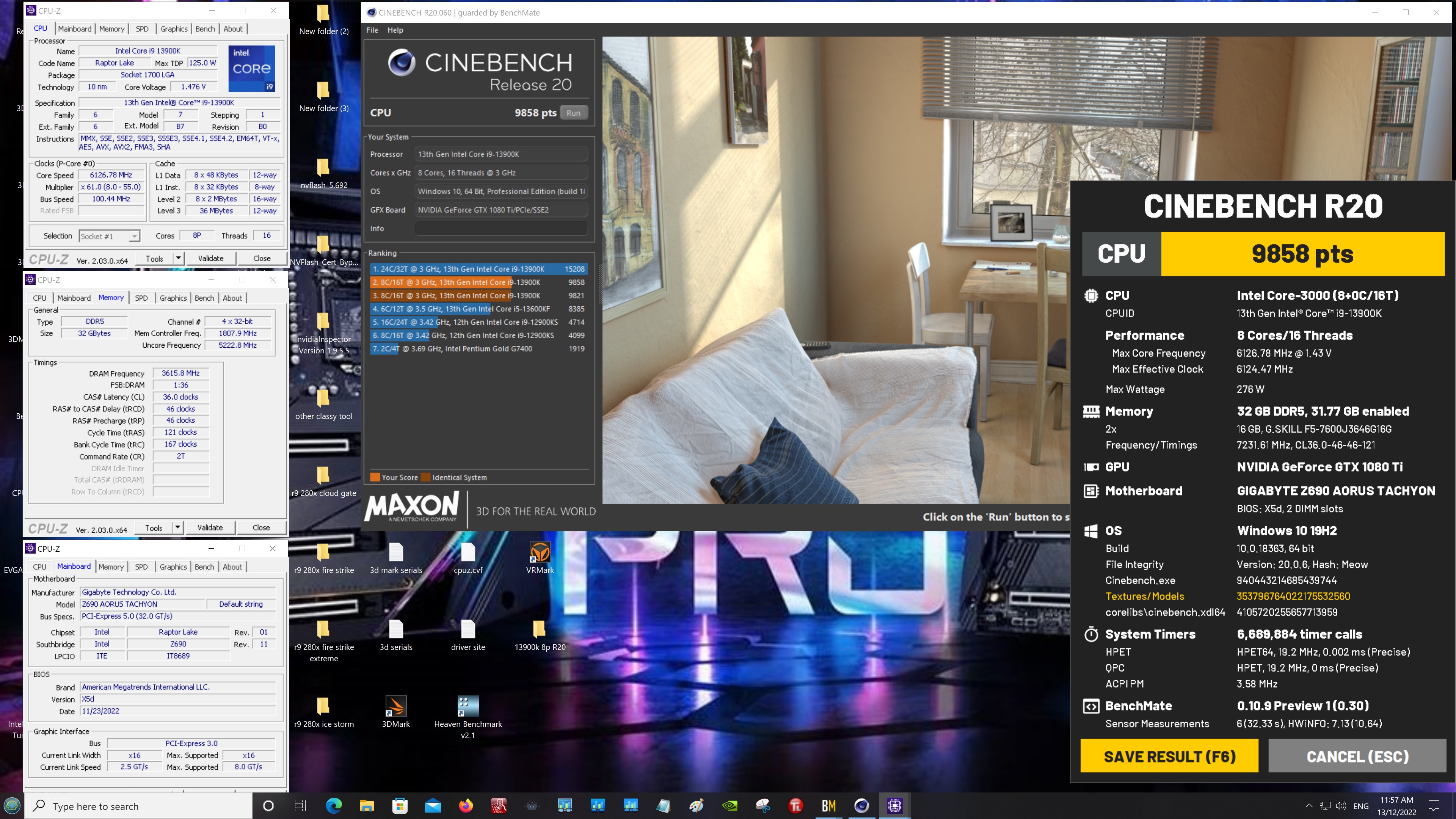Select the nvidiaInspector Version 1.9.5.5 folder
Image resolution: width=1456 pixels, height=819 pixels.
[x=324, y=334]
